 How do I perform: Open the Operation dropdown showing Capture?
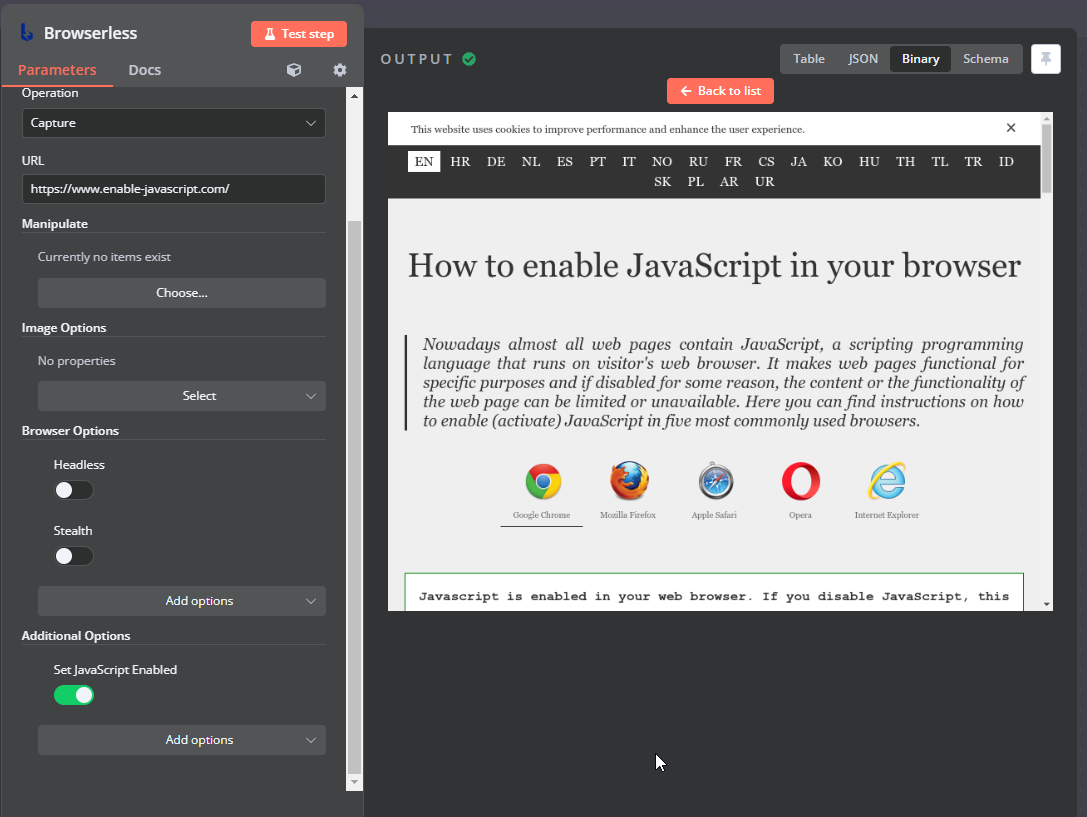pyautogui.click(x=174, y=123)
